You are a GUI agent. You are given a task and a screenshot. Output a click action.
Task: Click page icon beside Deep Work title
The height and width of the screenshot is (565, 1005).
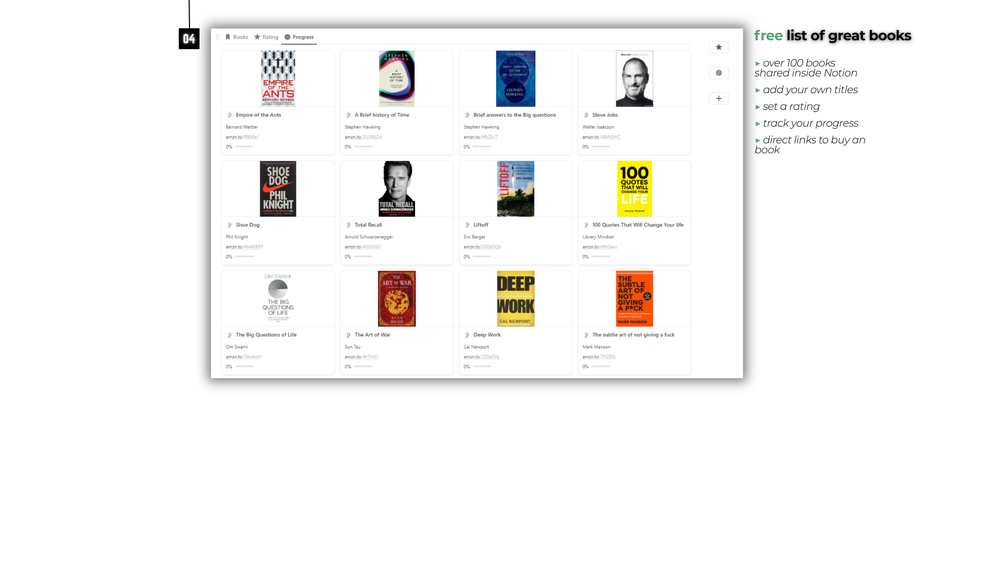point(467,335)
